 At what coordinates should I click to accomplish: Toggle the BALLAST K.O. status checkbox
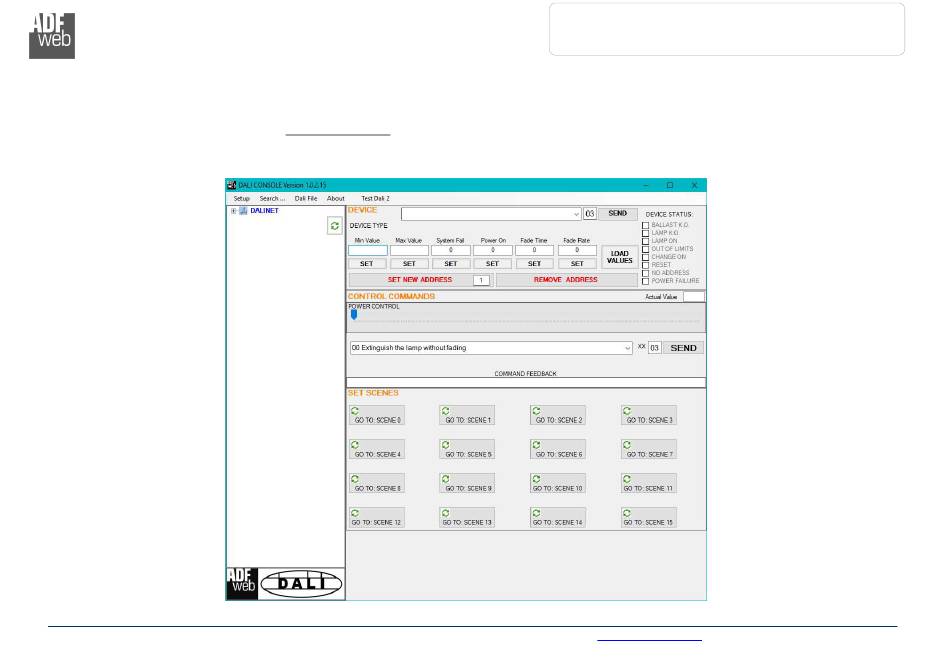click(645, 225)
